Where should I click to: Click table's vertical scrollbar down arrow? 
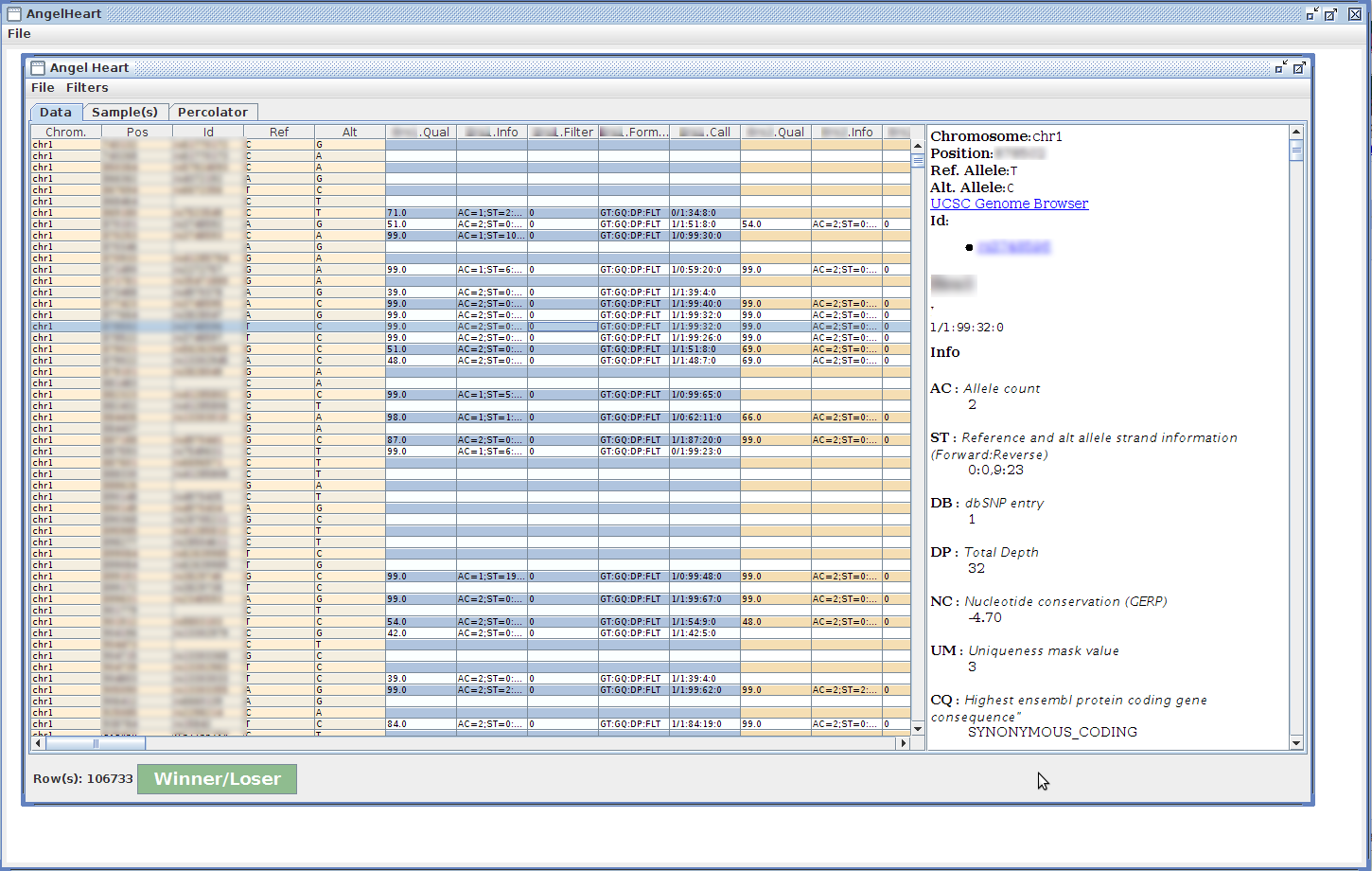click(917, 728)
